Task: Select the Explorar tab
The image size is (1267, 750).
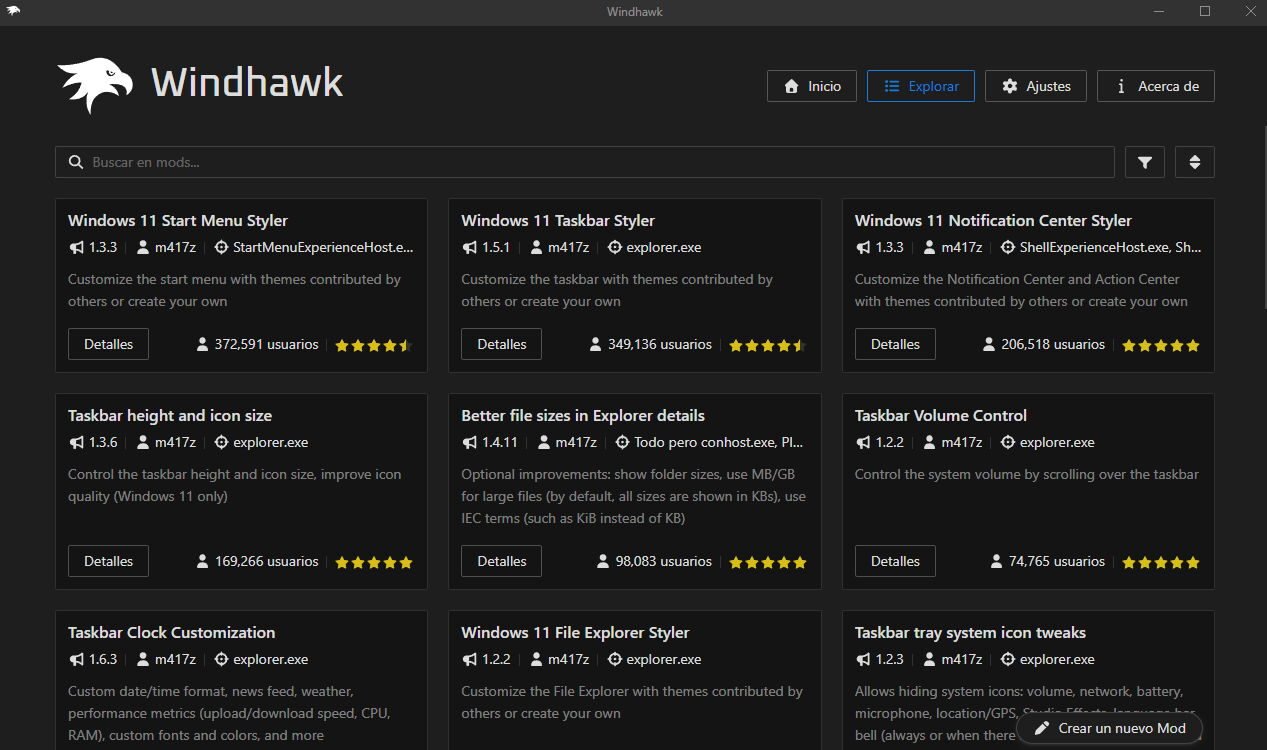Action: pos(920,86)
